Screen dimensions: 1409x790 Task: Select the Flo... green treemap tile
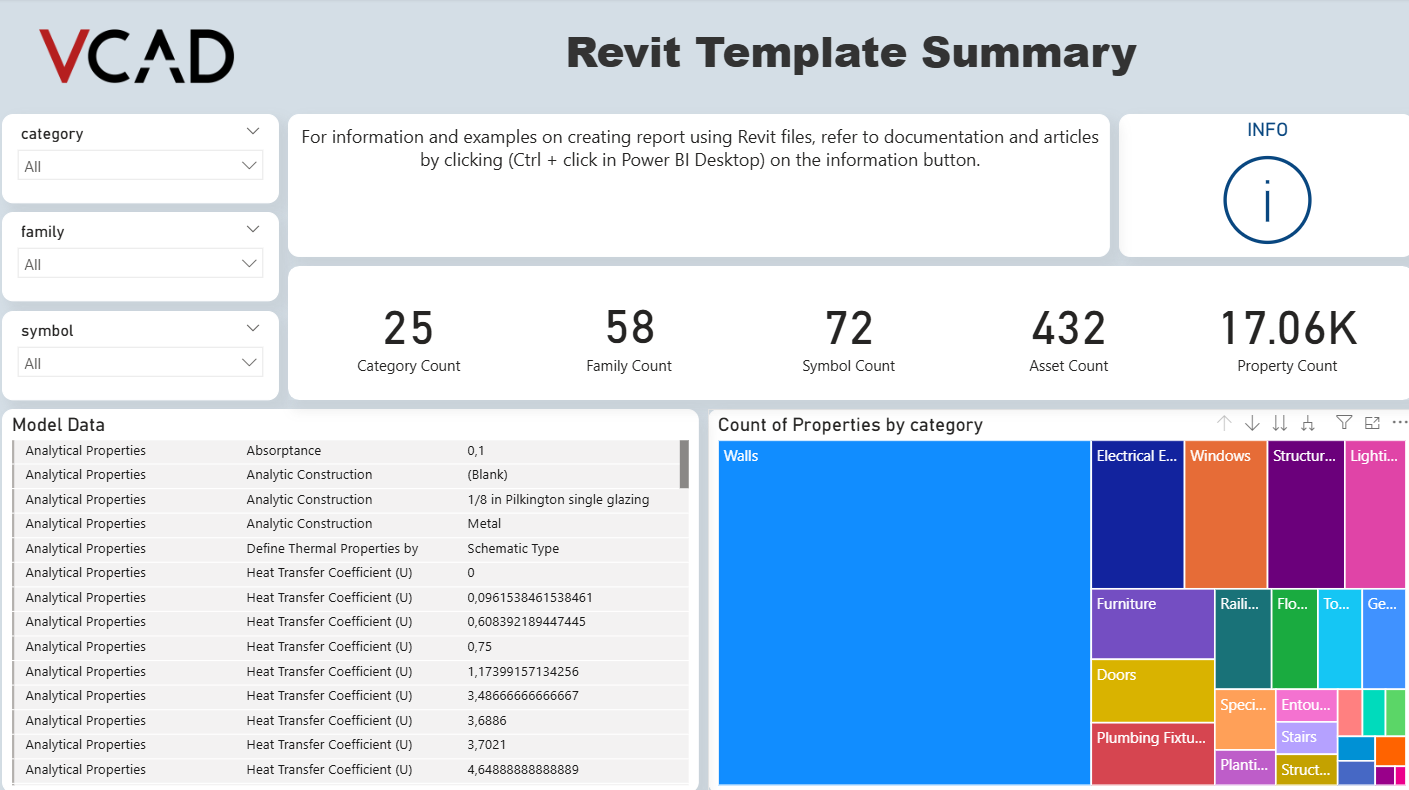click(1295, 639)
